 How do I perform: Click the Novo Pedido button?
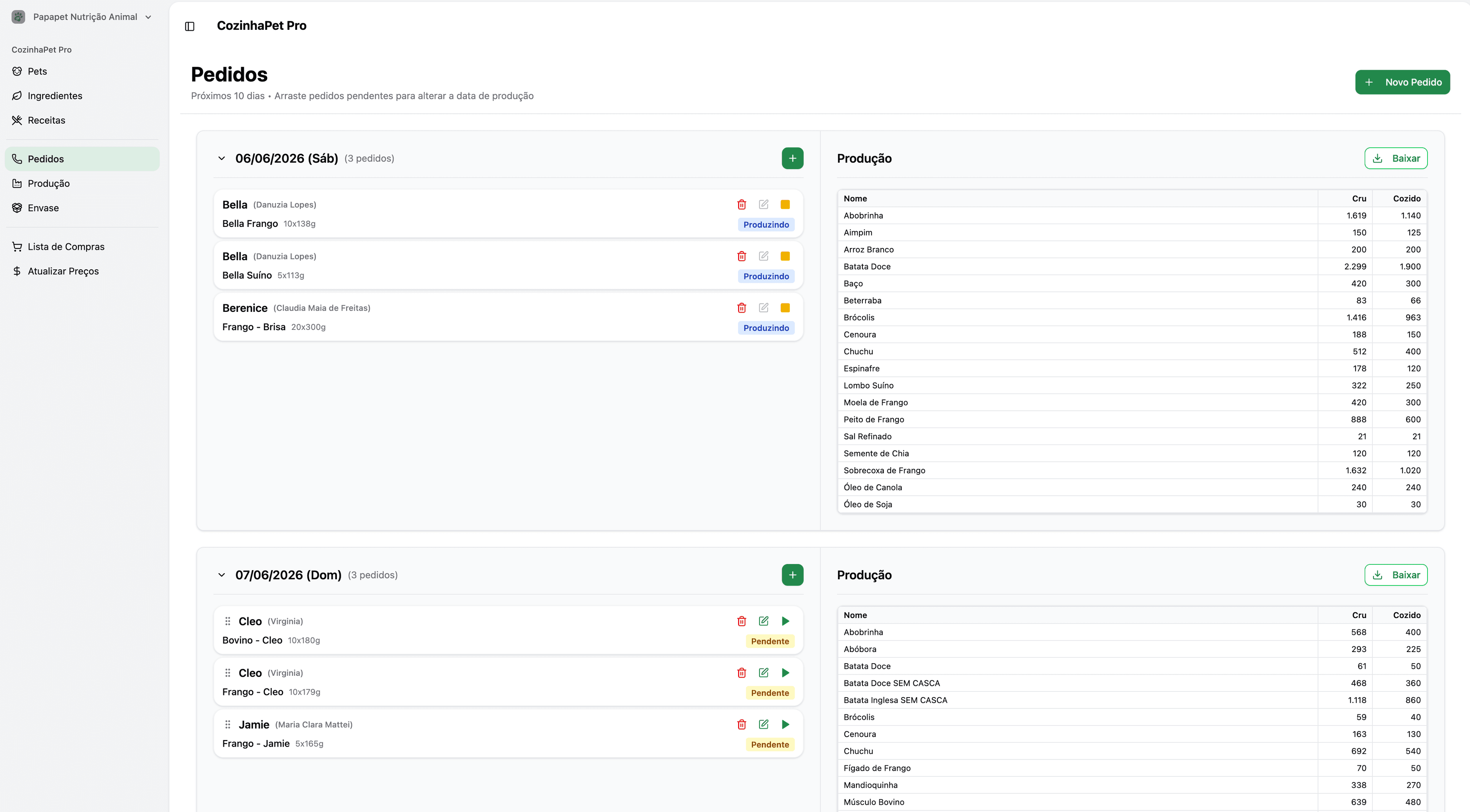click(x=1402, y=82)
